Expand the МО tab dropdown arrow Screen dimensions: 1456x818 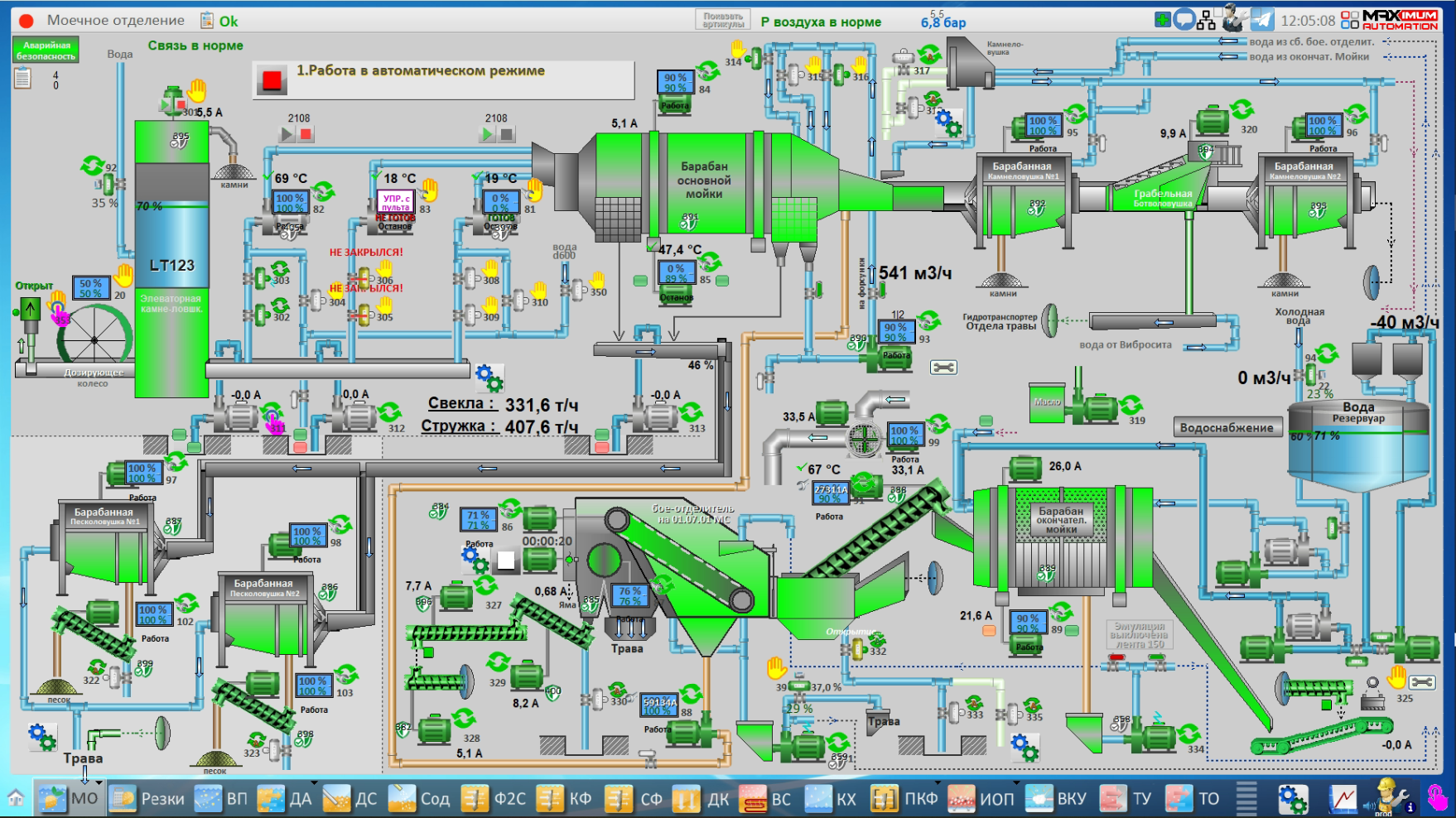[x=99, y=782]
